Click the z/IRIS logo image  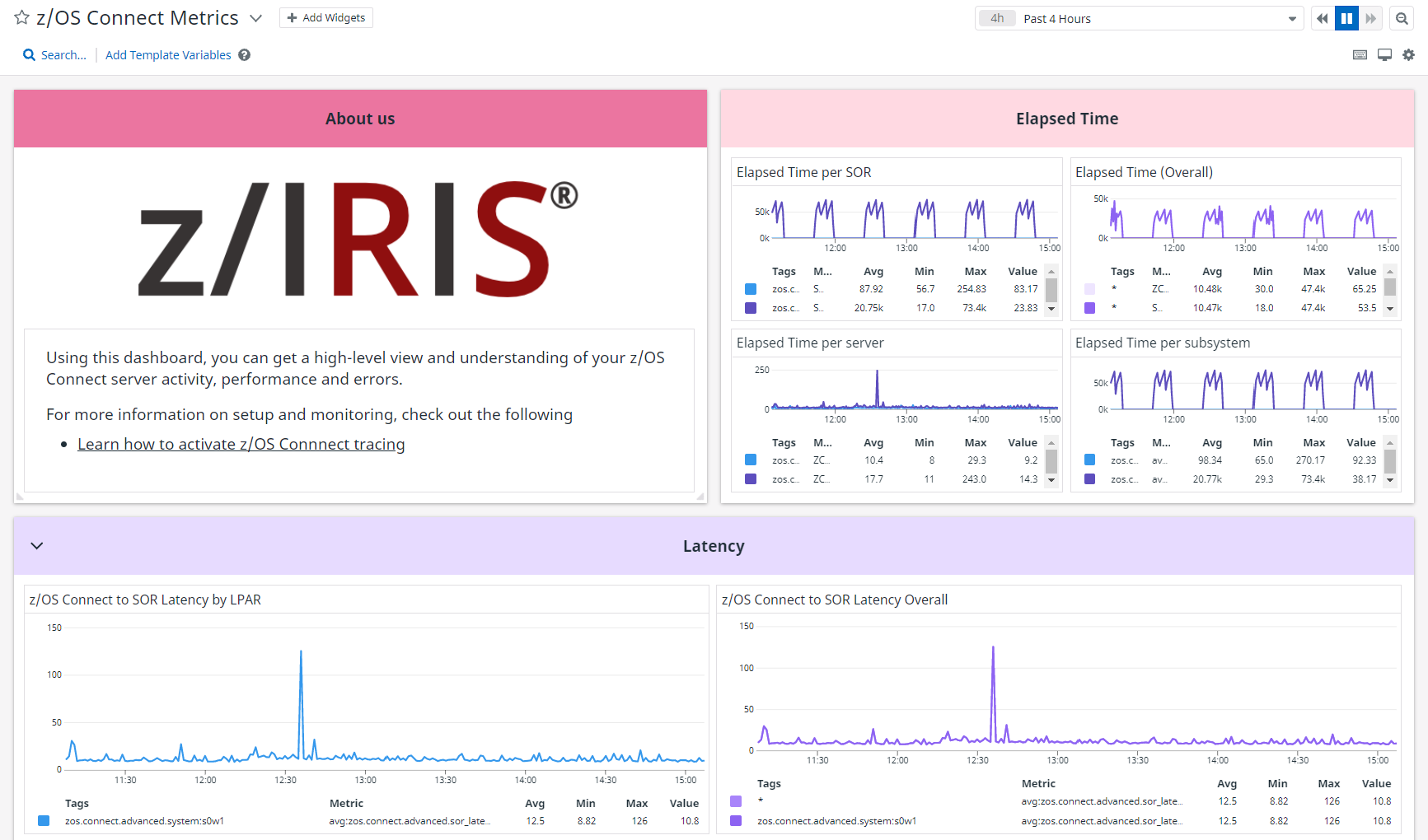358,239
